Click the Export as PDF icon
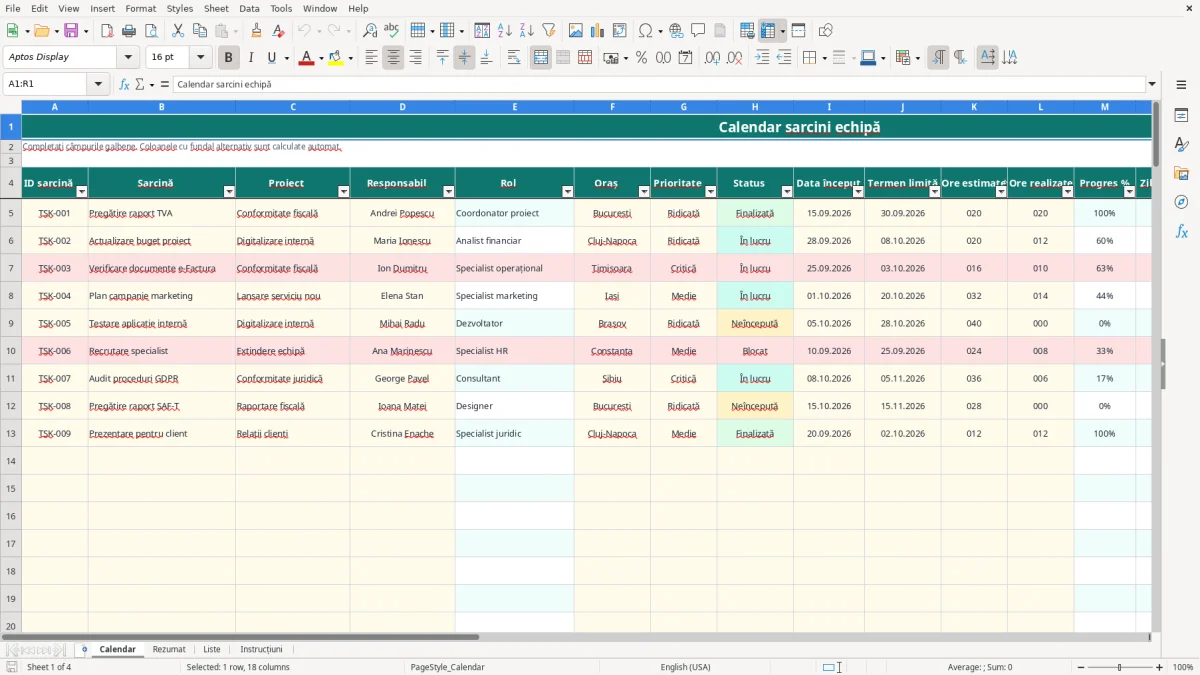 coord(107,31)
